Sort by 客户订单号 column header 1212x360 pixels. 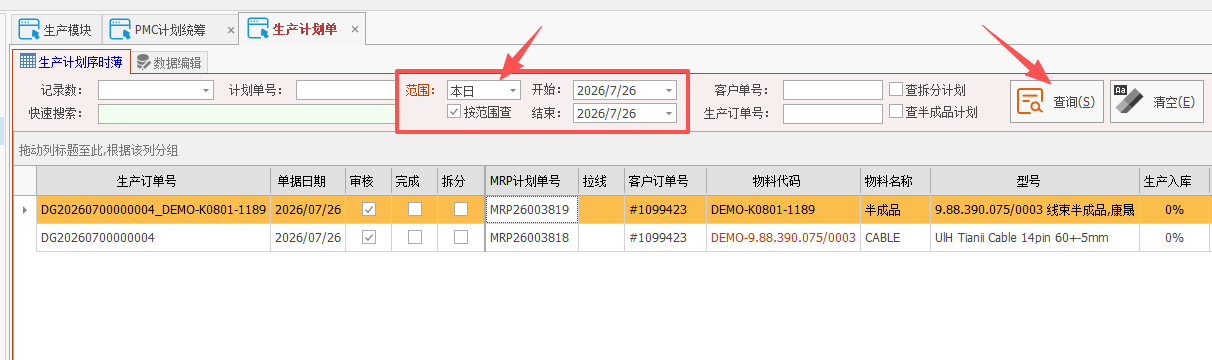coord(666,181)
